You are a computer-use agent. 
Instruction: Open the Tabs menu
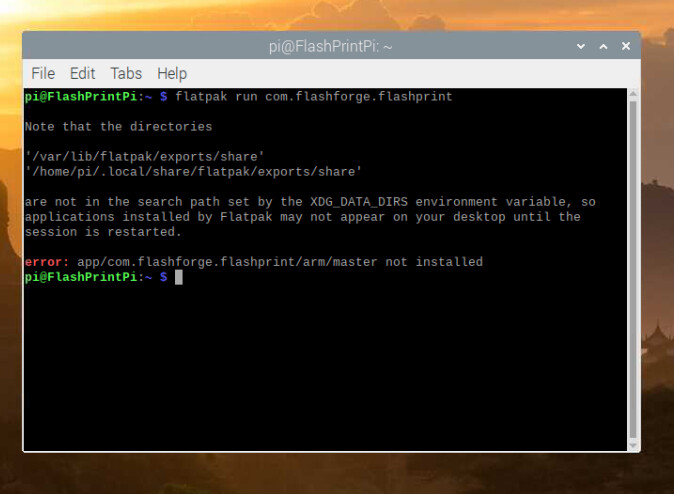[126, 74]
